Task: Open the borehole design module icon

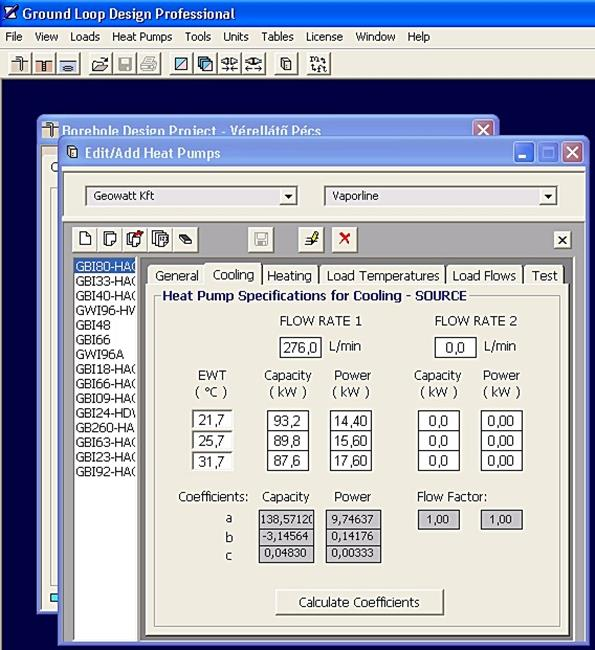Action: click(x=19, y=64)
